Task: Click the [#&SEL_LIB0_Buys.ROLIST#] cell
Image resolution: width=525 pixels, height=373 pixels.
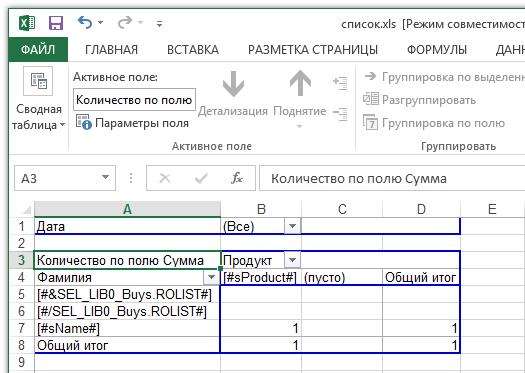Action: [127, 294]
